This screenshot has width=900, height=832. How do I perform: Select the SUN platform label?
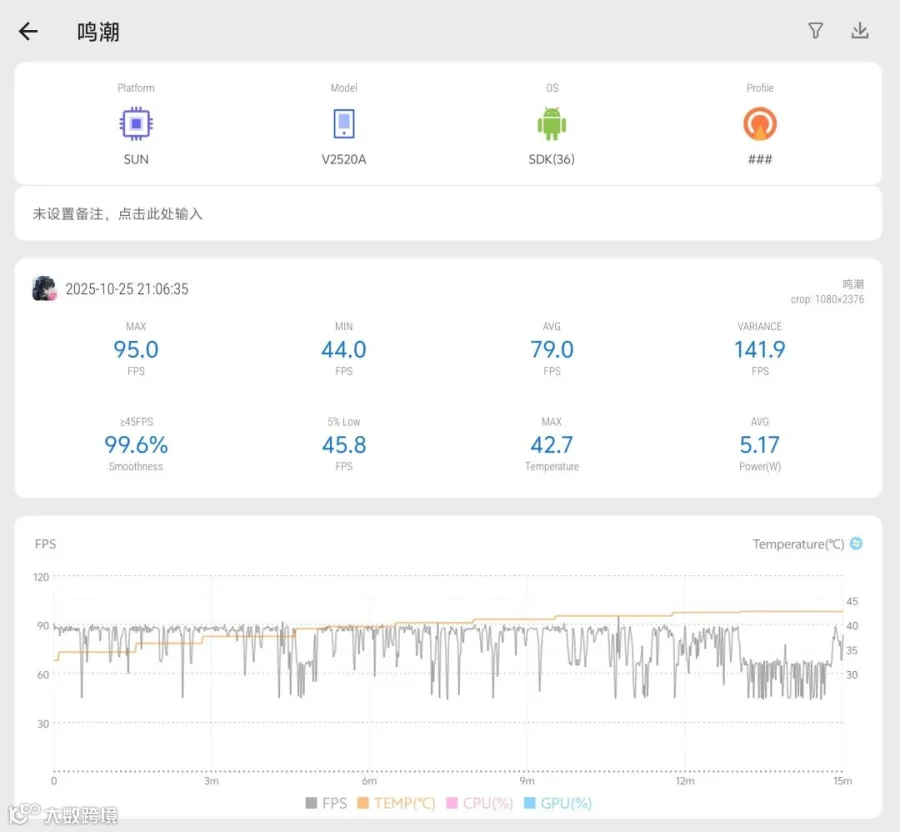pos(136,159)
